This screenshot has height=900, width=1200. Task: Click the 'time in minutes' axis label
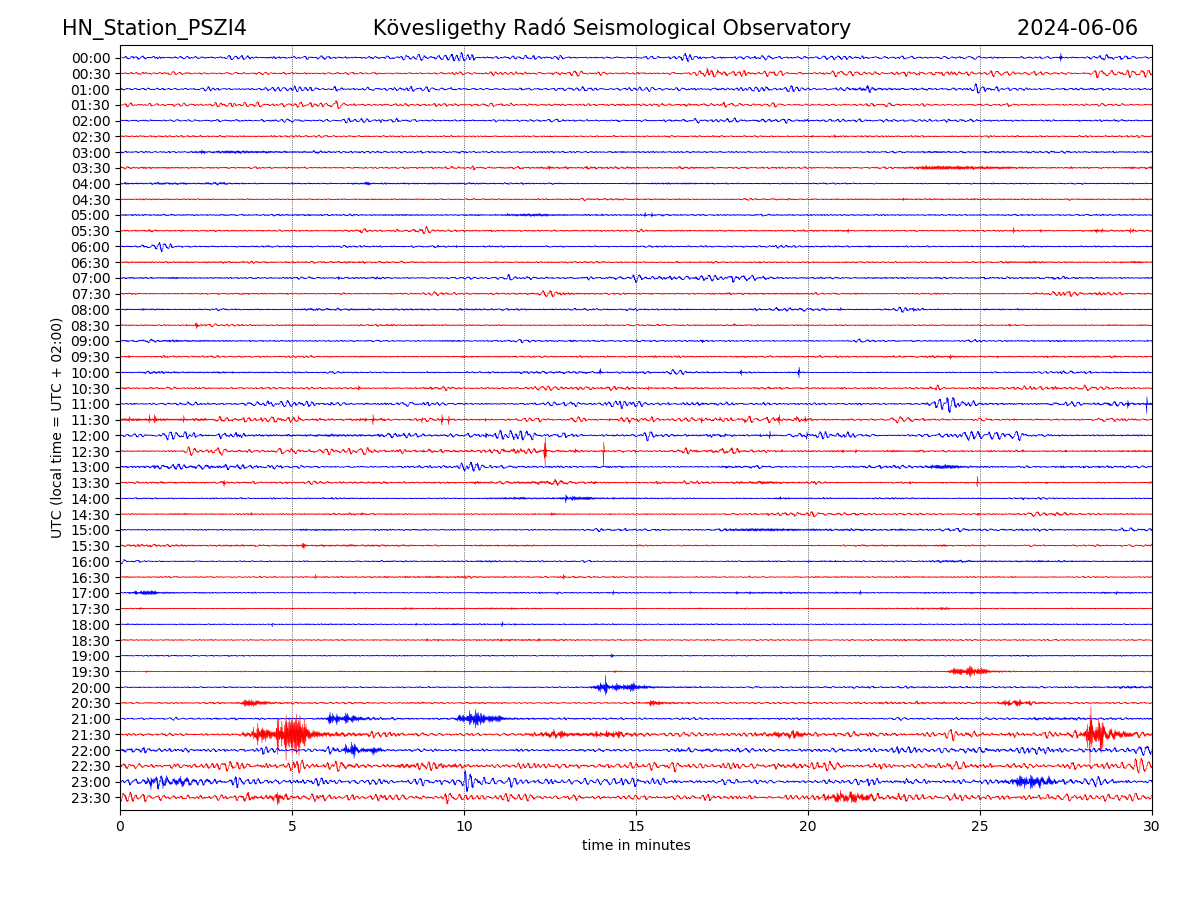(636, 846)
